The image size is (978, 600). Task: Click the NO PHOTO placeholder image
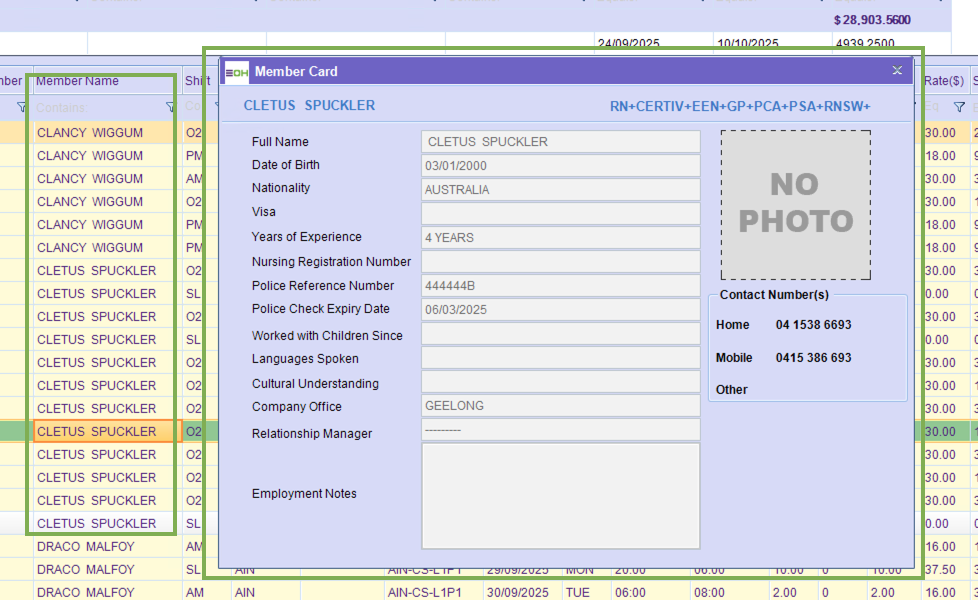[795, 205]
